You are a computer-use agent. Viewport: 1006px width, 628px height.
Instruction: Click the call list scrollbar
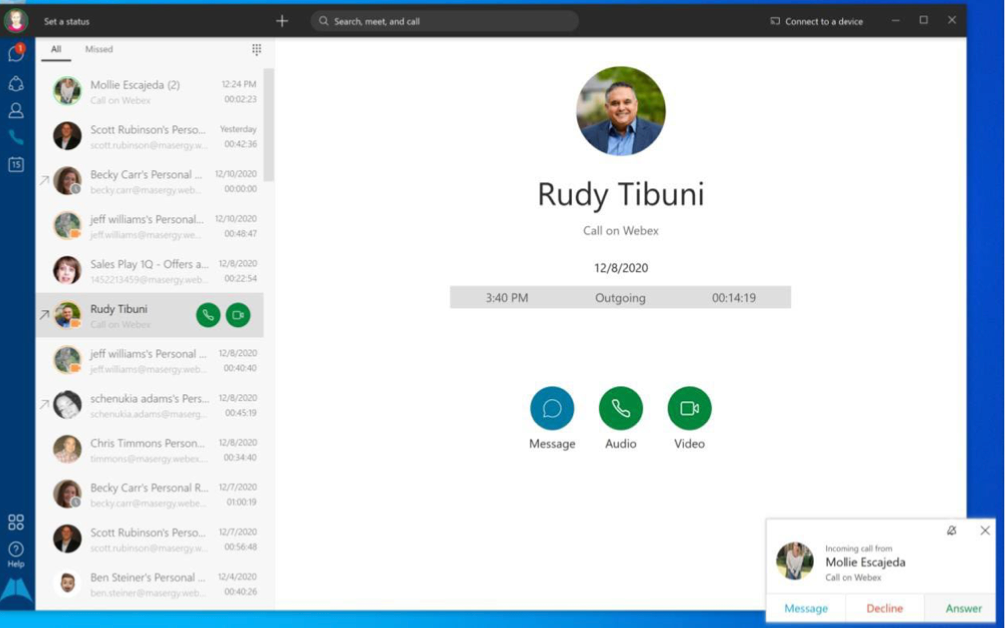tap(269, 125)
